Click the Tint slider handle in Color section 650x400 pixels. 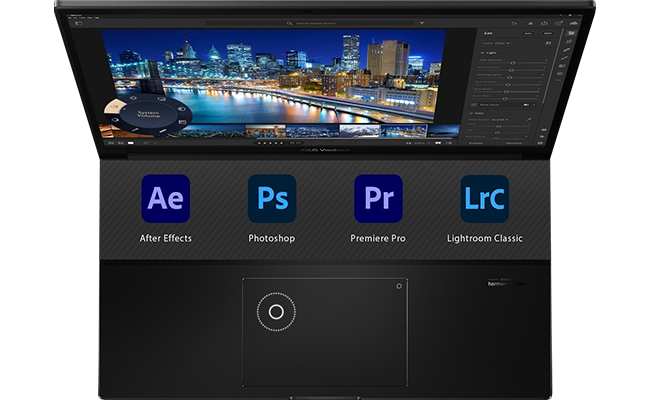[x=497, y=133]
